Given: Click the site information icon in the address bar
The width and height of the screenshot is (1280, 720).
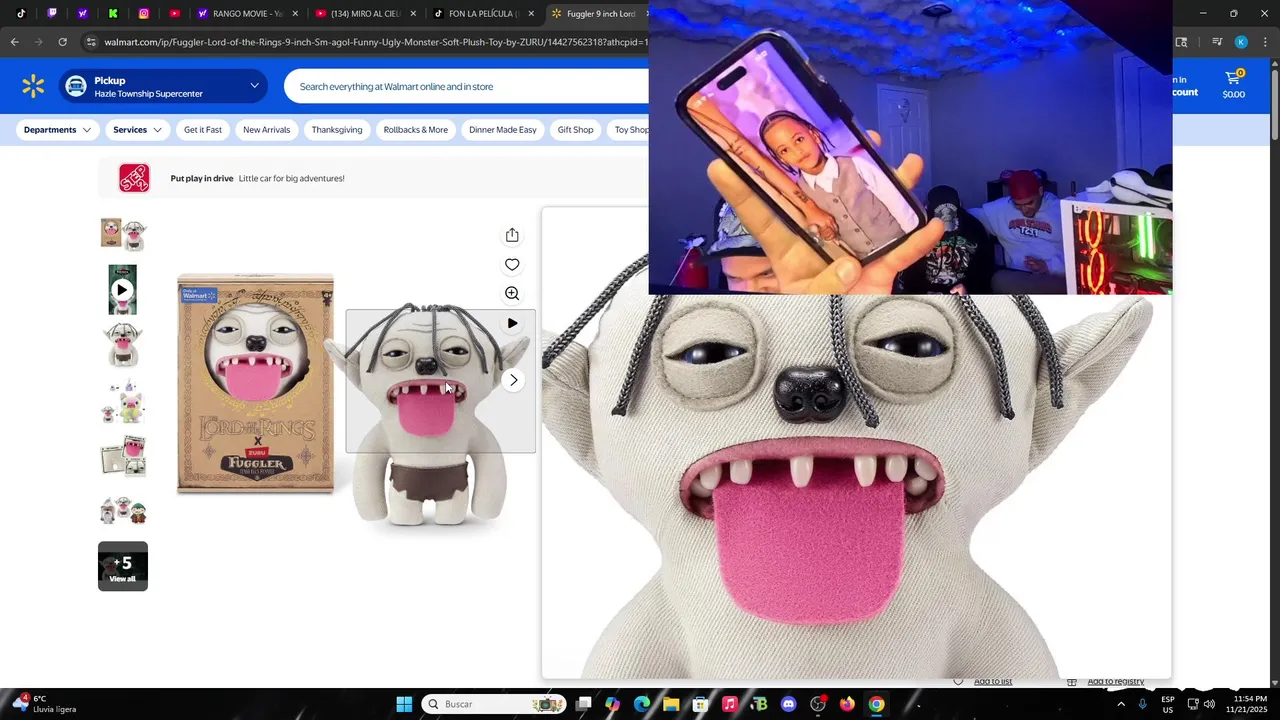Looking at the screenshot, I should (x=91, y=42).
